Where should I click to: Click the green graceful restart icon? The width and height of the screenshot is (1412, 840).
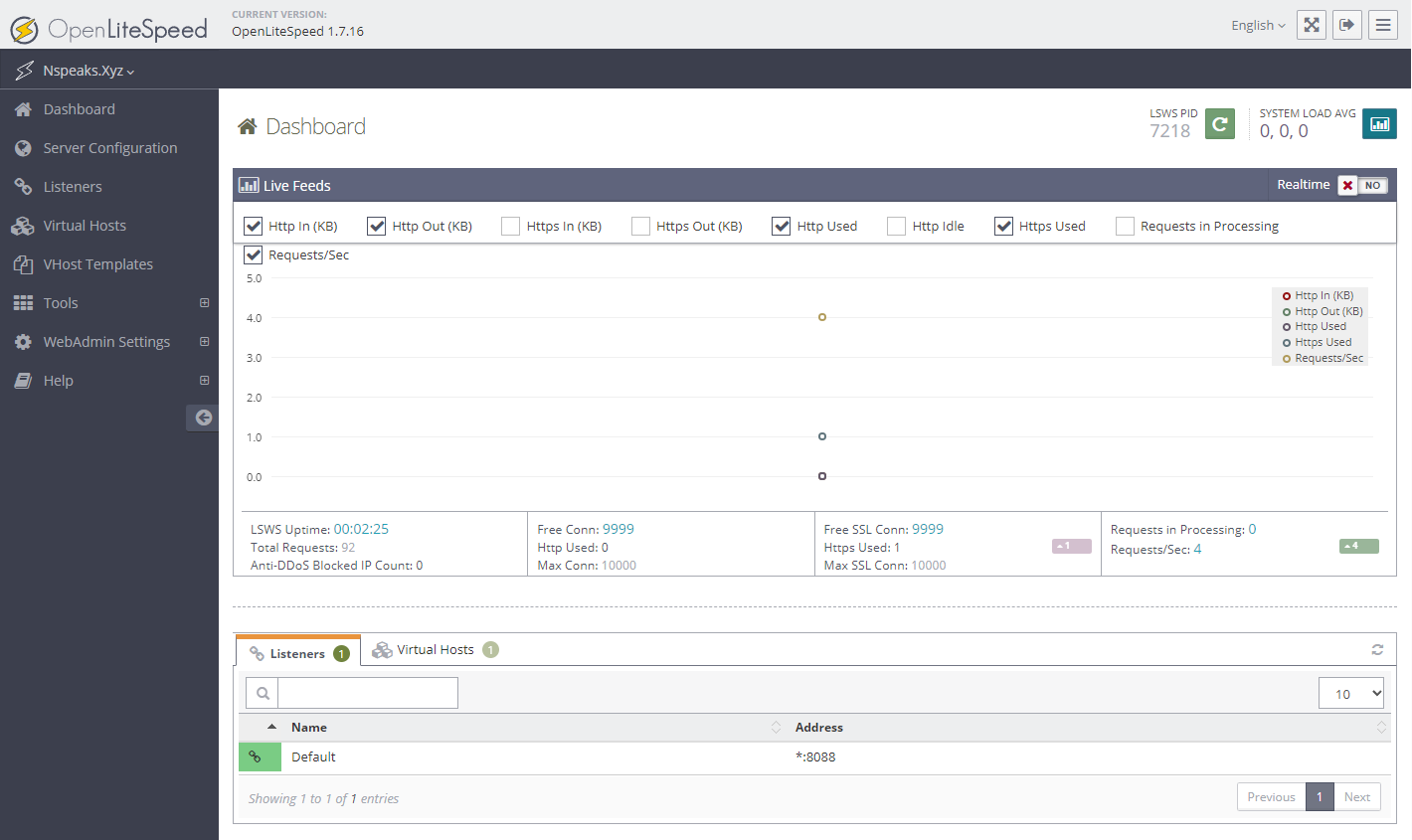[1220, 124]
